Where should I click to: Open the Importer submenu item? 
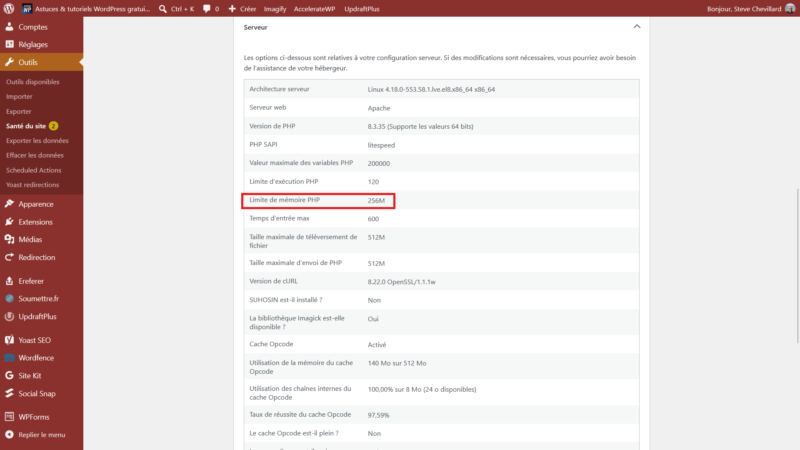(19, 96)
